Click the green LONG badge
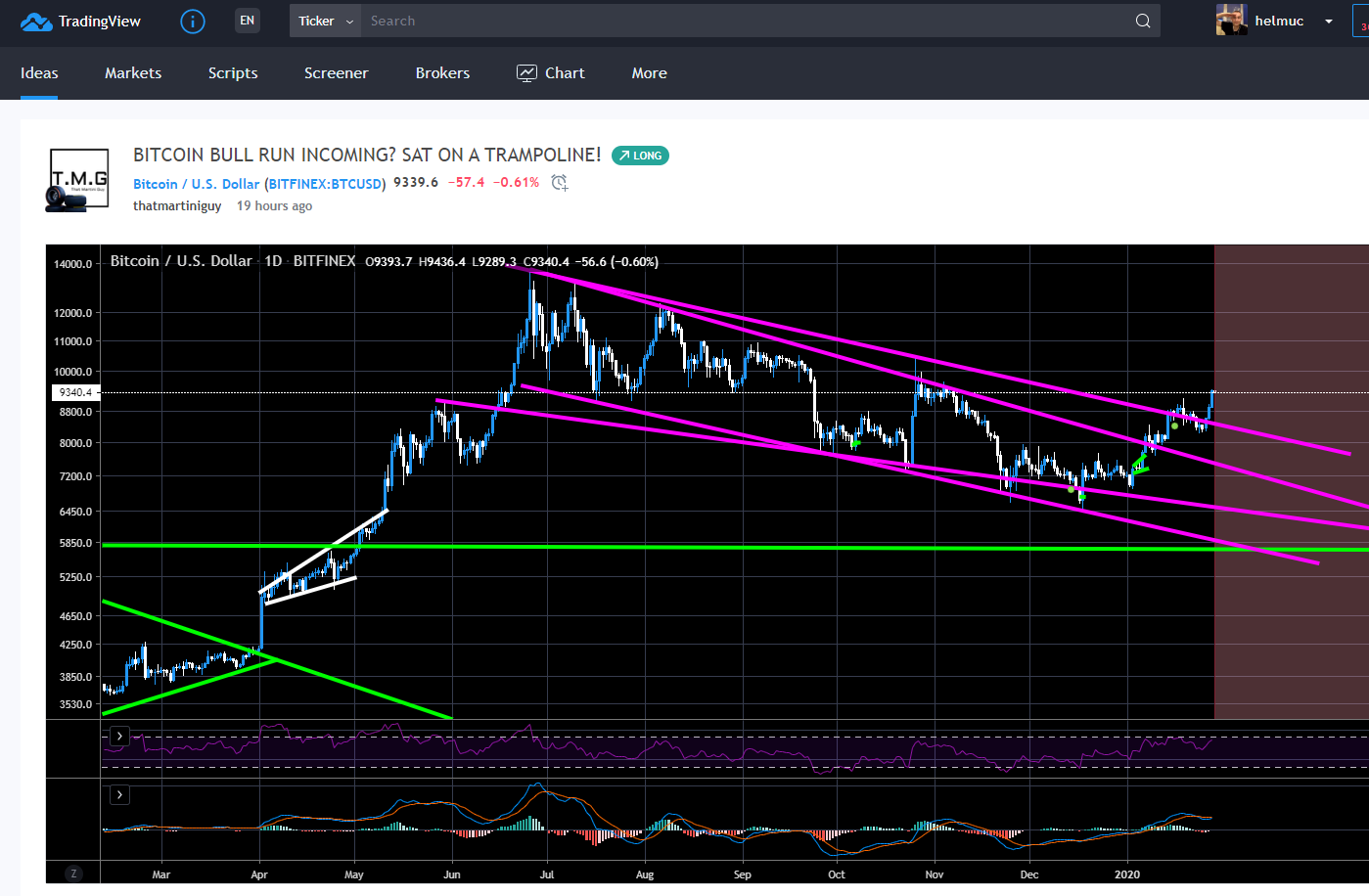Screen dimensions: 1369x896 tap(640, 156)
